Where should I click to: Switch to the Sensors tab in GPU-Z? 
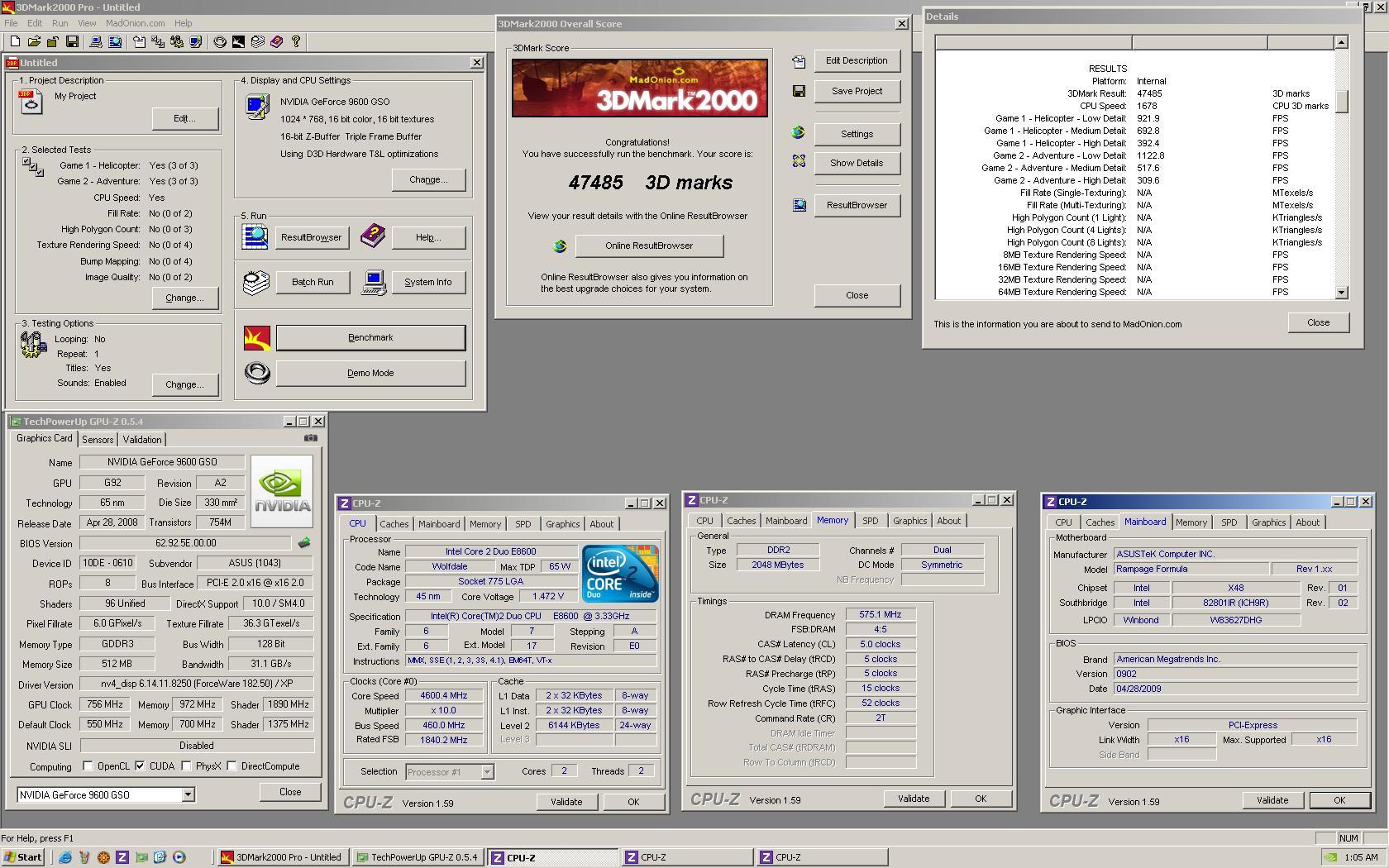click(x=98, y=440)
